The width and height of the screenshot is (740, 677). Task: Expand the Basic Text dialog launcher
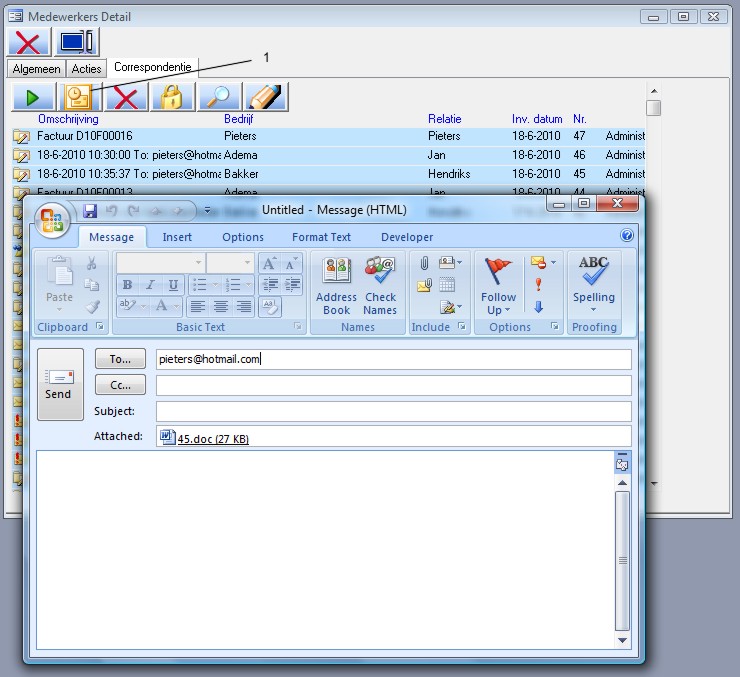pyautogui.click(x=297, y=326)
